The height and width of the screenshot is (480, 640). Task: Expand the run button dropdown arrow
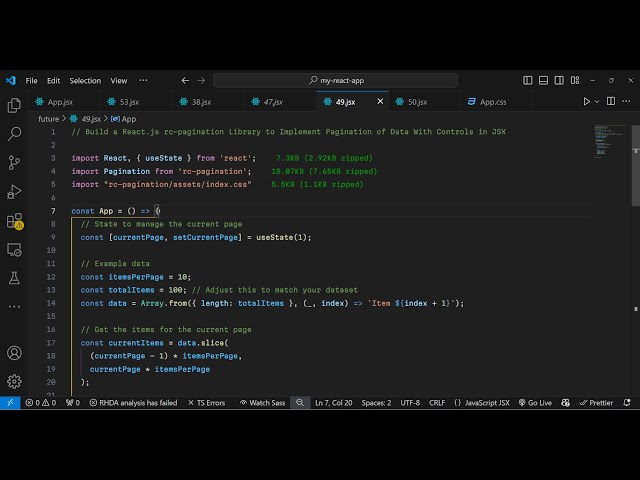[599, 102]
